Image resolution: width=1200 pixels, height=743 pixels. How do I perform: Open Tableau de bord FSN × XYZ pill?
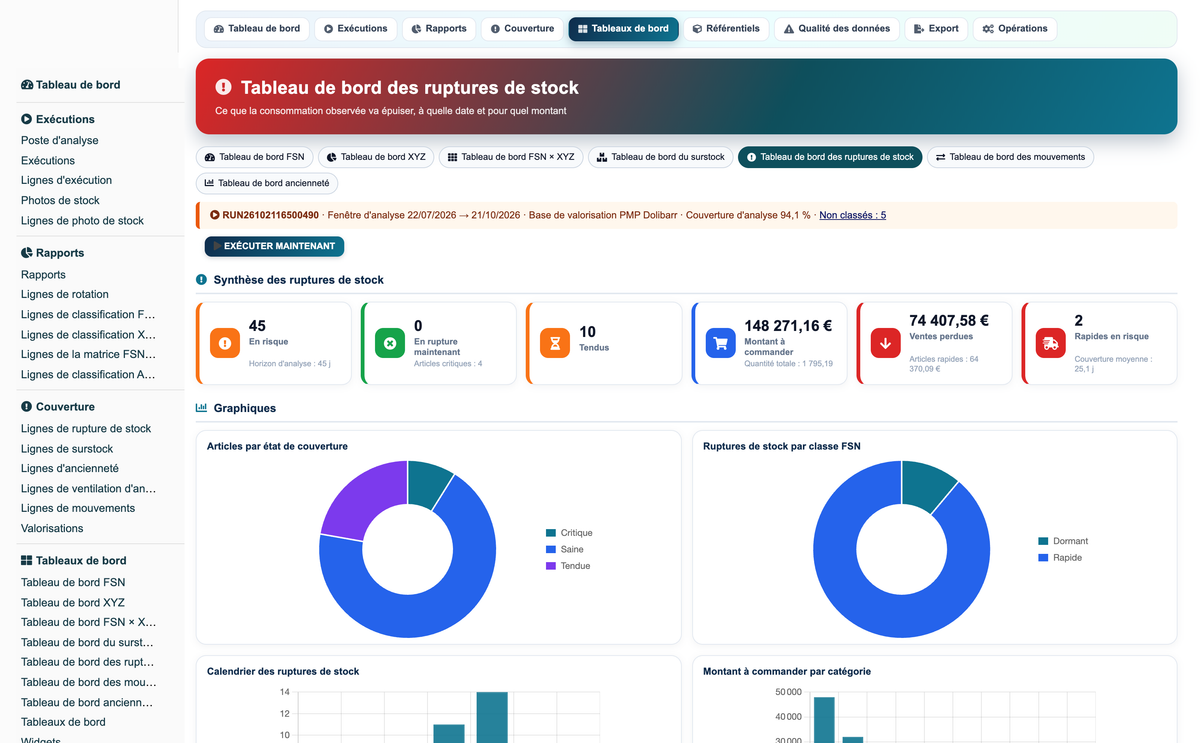(x=511, y=157)
